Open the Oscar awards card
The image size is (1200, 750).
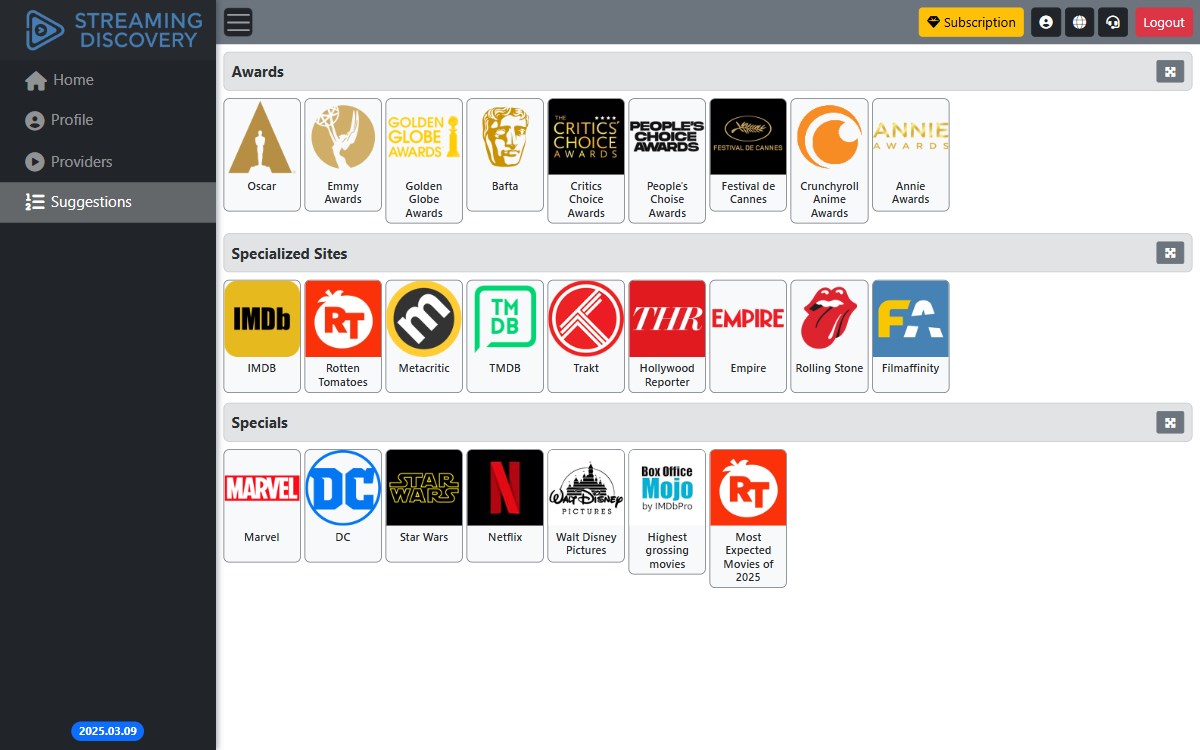coord(262,155)
